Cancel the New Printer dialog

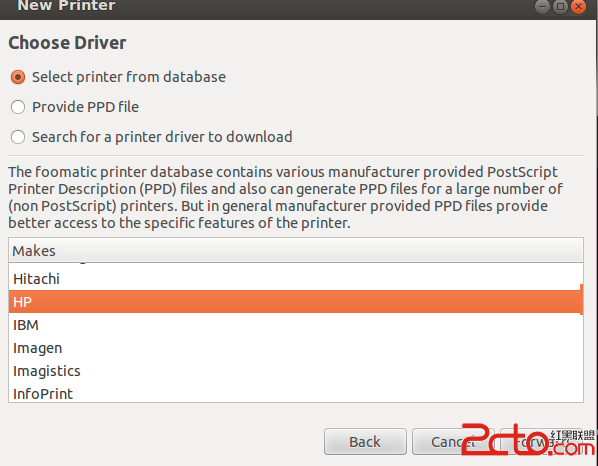click(453, 442)
